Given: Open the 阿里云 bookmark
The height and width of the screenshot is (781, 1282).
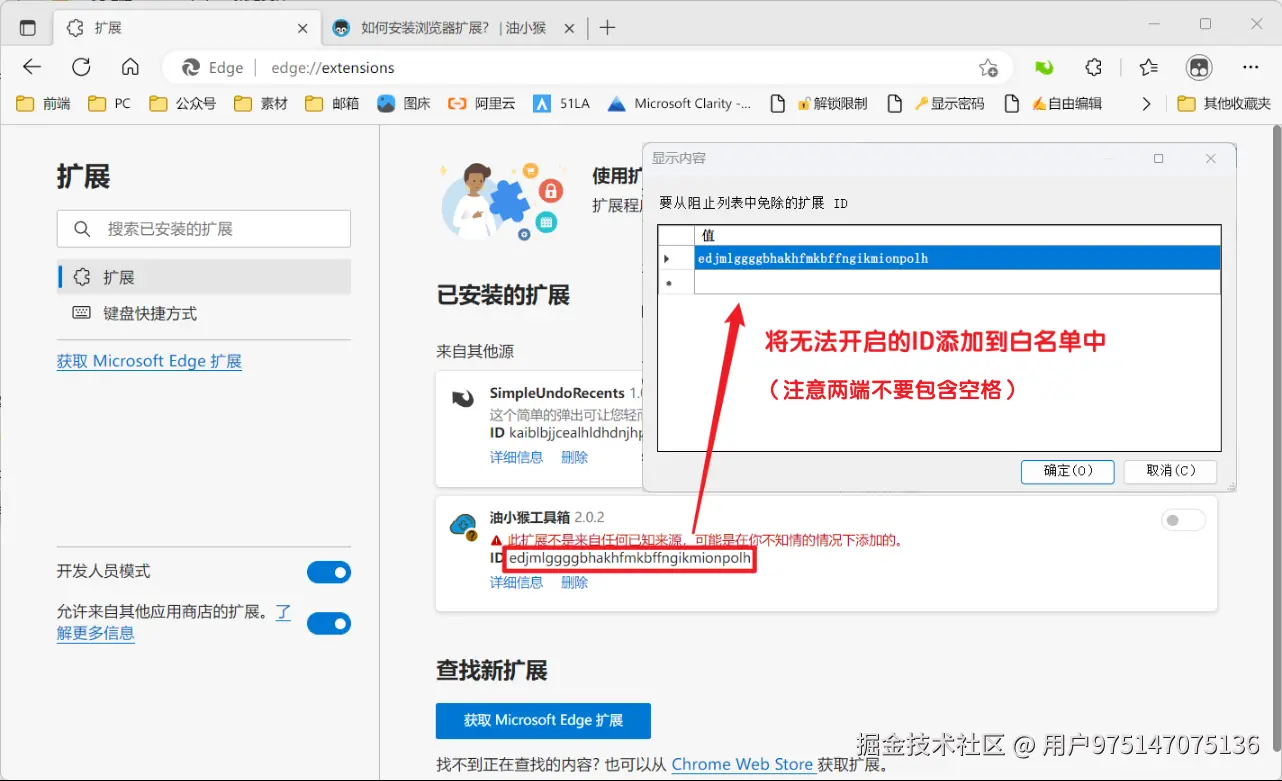Looking at the screenshot, I should tap(482, 103).
